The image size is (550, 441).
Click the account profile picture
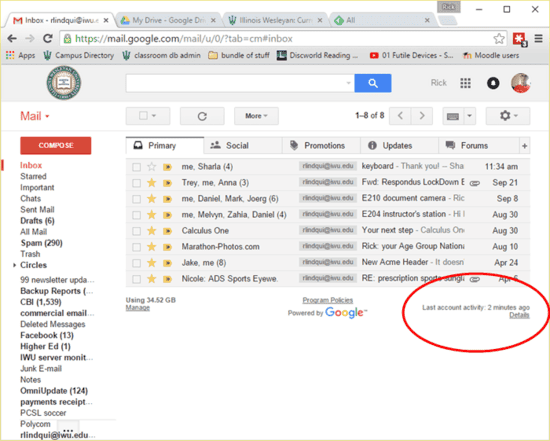pyautogui.click(x=521, y=83)
